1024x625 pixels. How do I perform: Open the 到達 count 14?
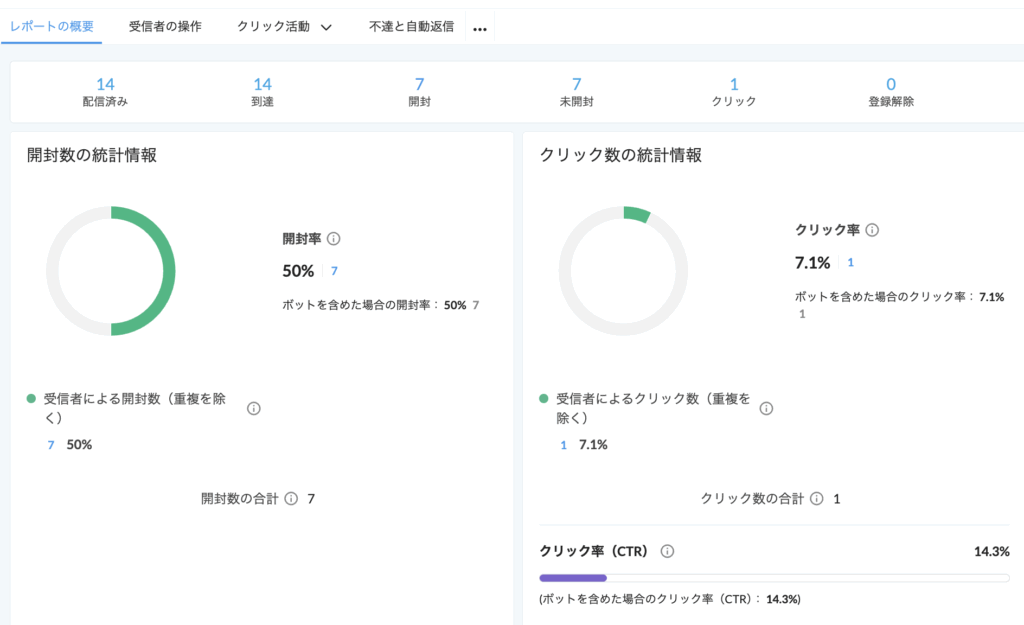click(263, 84)
